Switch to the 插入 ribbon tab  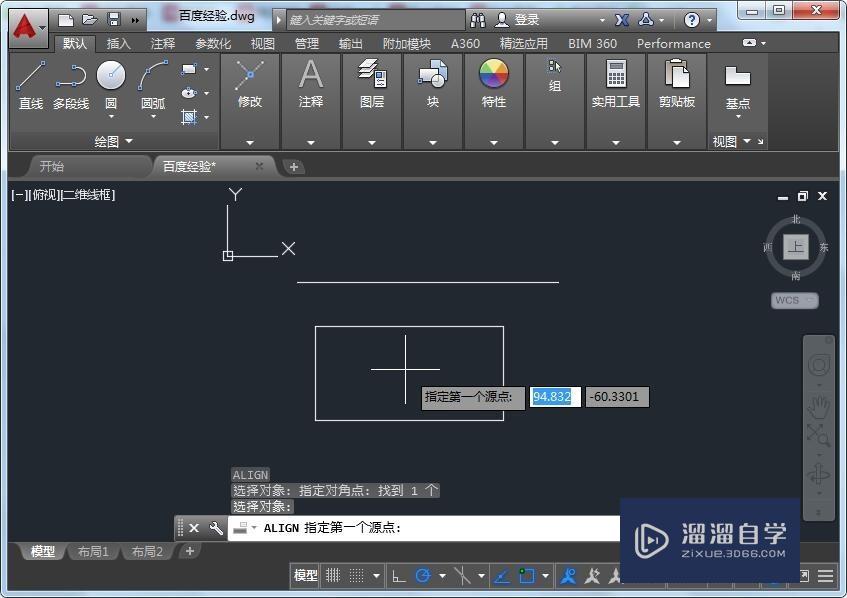pos(118,44)
